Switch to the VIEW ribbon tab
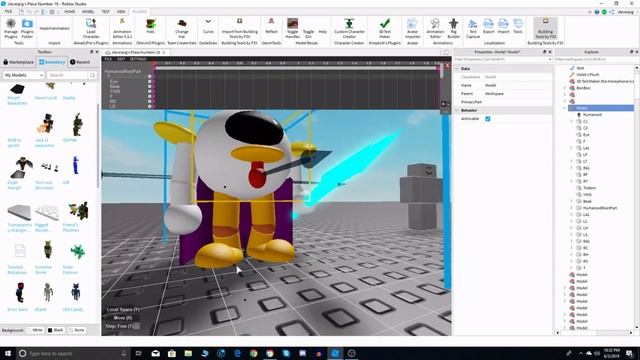This screenshot has height=360, width=640. click(x=121, y=11)
